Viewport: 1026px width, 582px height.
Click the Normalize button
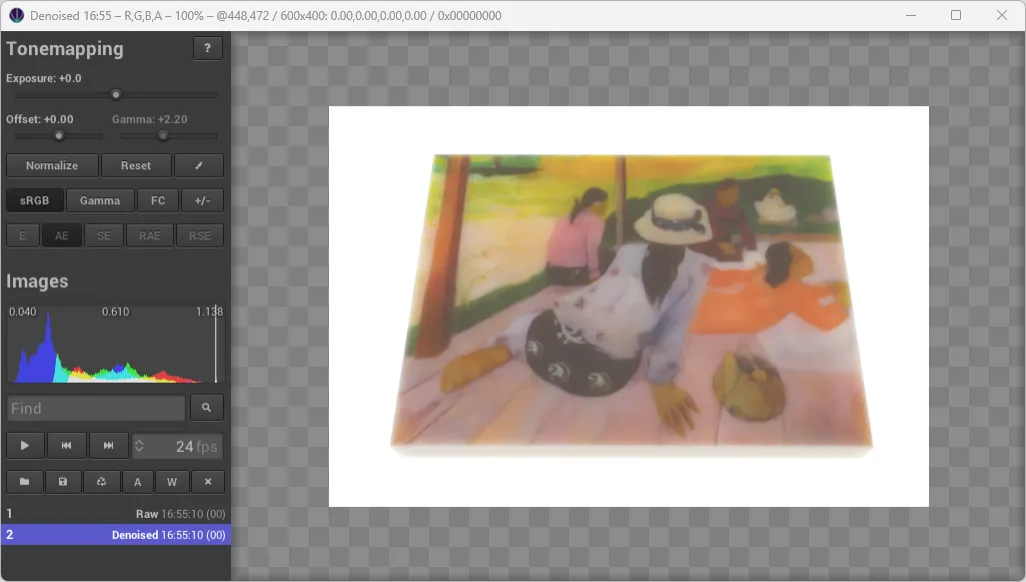(52, 165)
